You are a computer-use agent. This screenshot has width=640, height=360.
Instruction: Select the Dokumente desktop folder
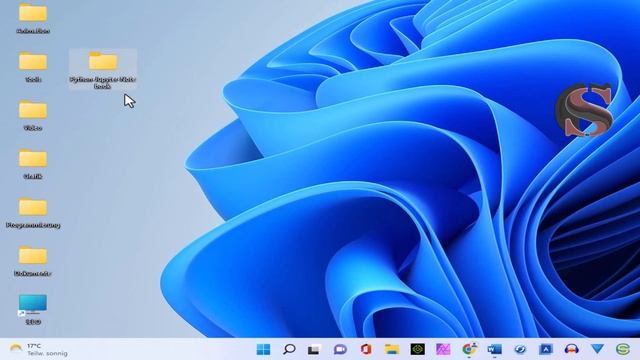click(x=33, y=261)
